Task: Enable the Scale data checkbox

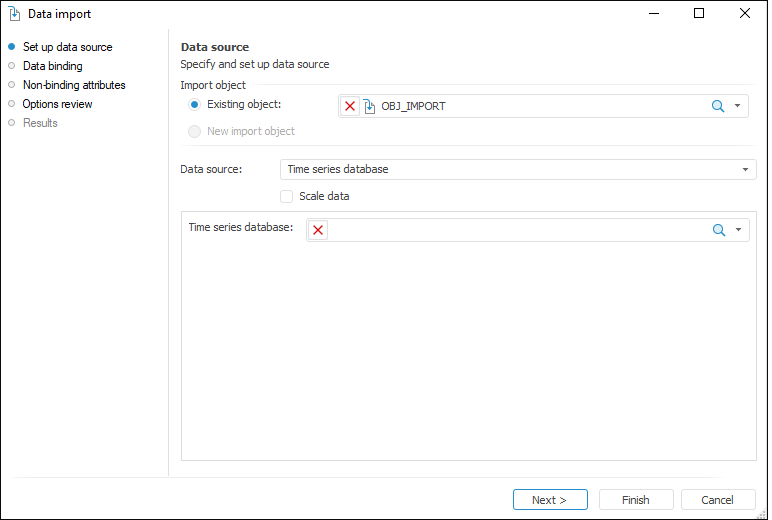Action: pos(287,196)
